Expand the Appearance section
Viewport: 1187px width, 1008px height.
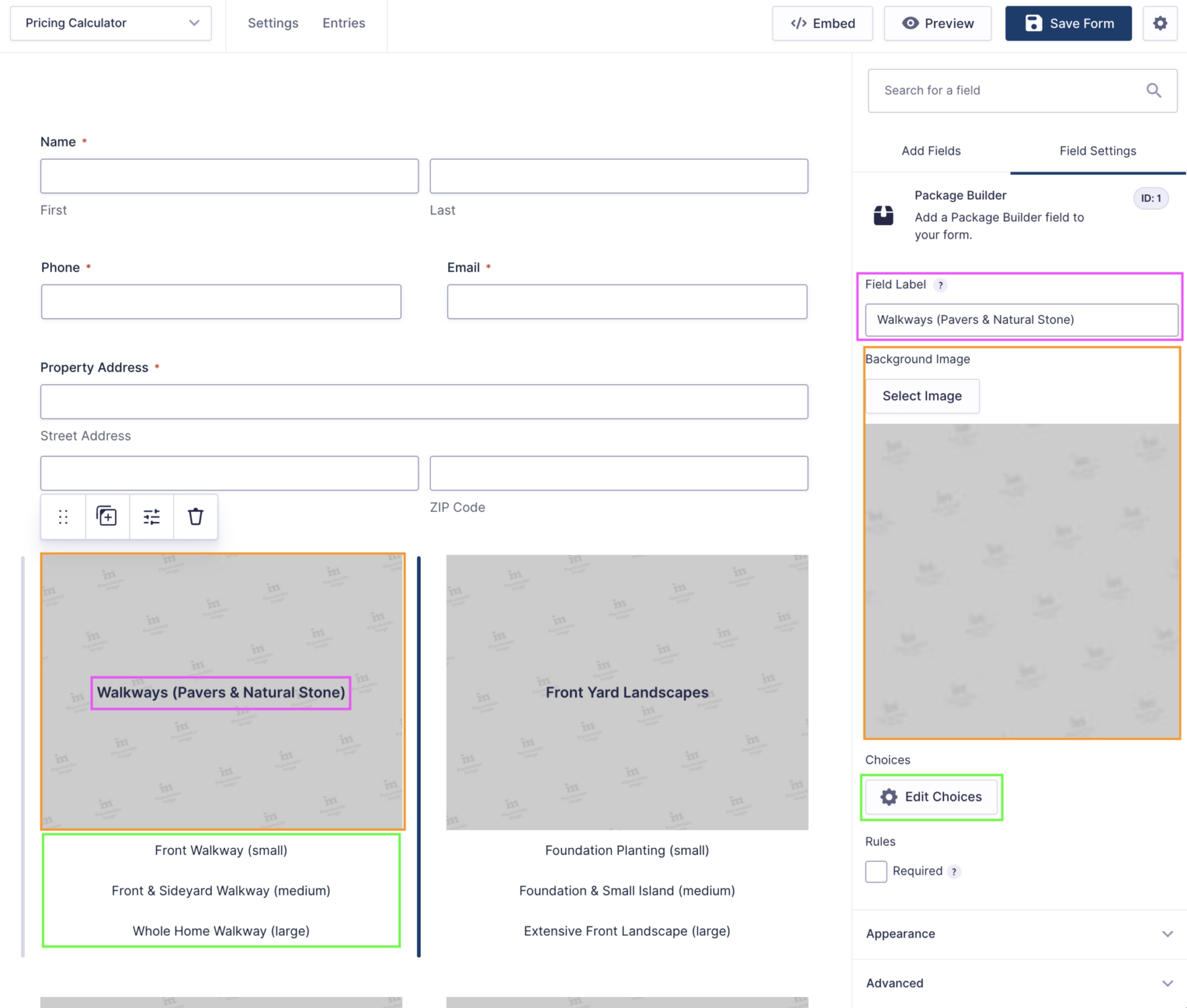click(1019, 934)
